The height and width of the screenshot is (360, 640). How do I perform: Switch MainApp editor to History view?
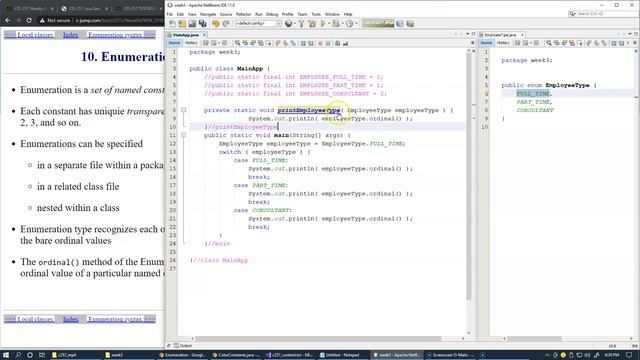pos(191,43)
